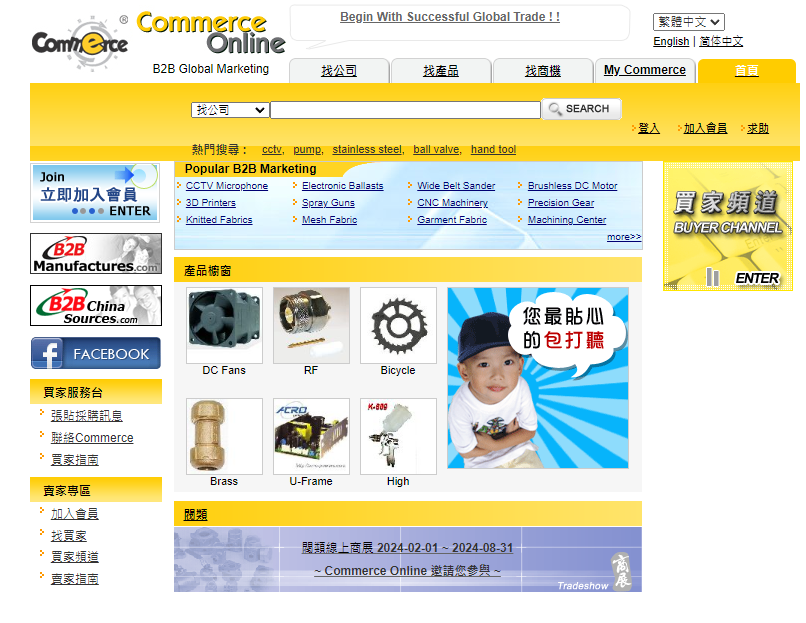Select the My Commerce tab
The height and width of the screenshot is (623, 806).
point(644,71)
